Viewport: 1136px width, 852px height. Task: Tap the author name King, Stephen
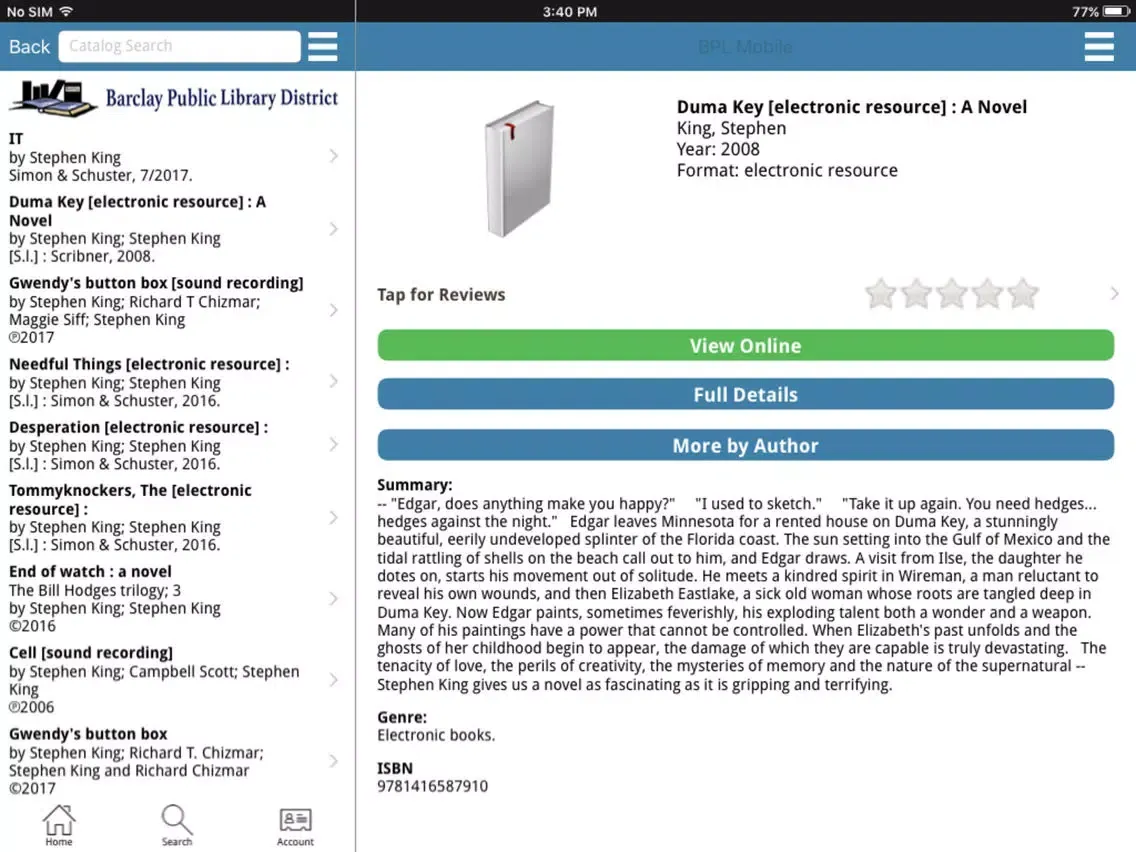[x=731, y=128]
